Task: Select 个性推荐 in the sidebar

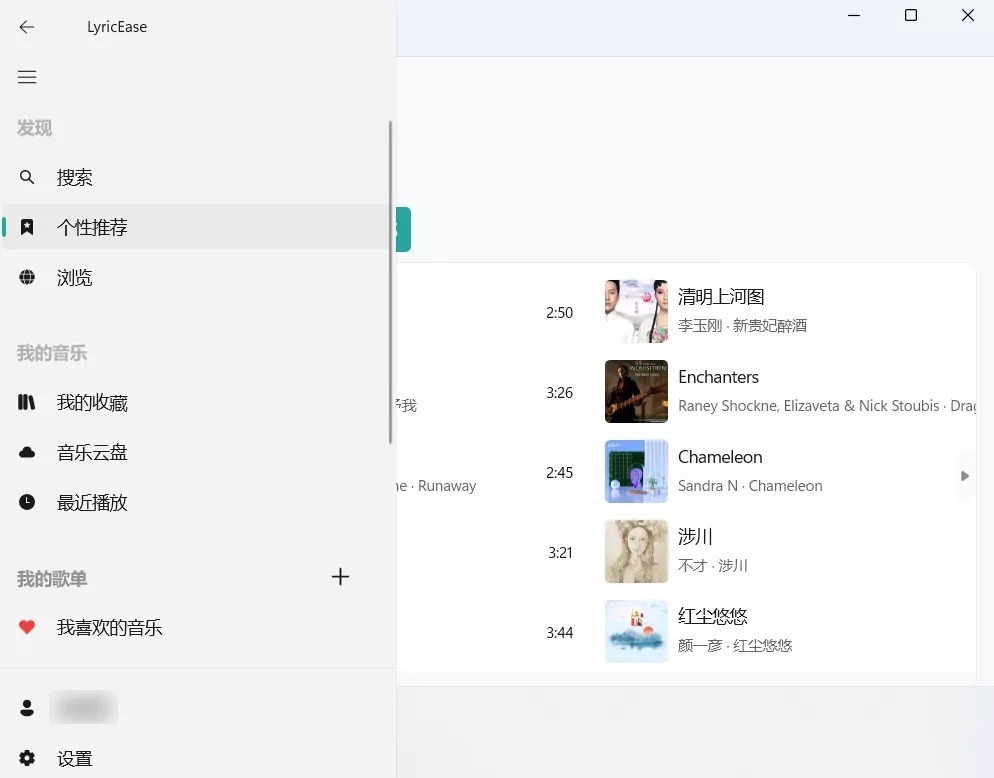Action: point(92,228)
